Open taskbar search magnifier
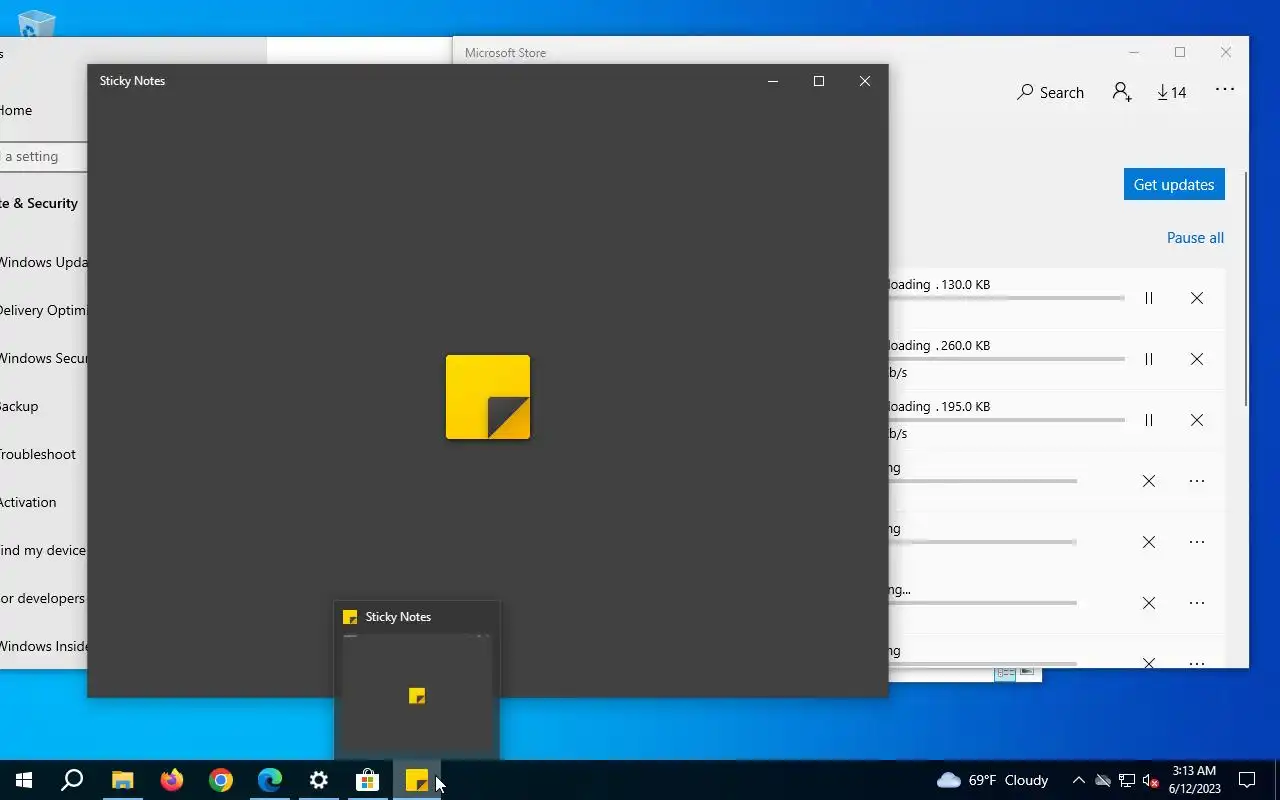 point(72,780)
